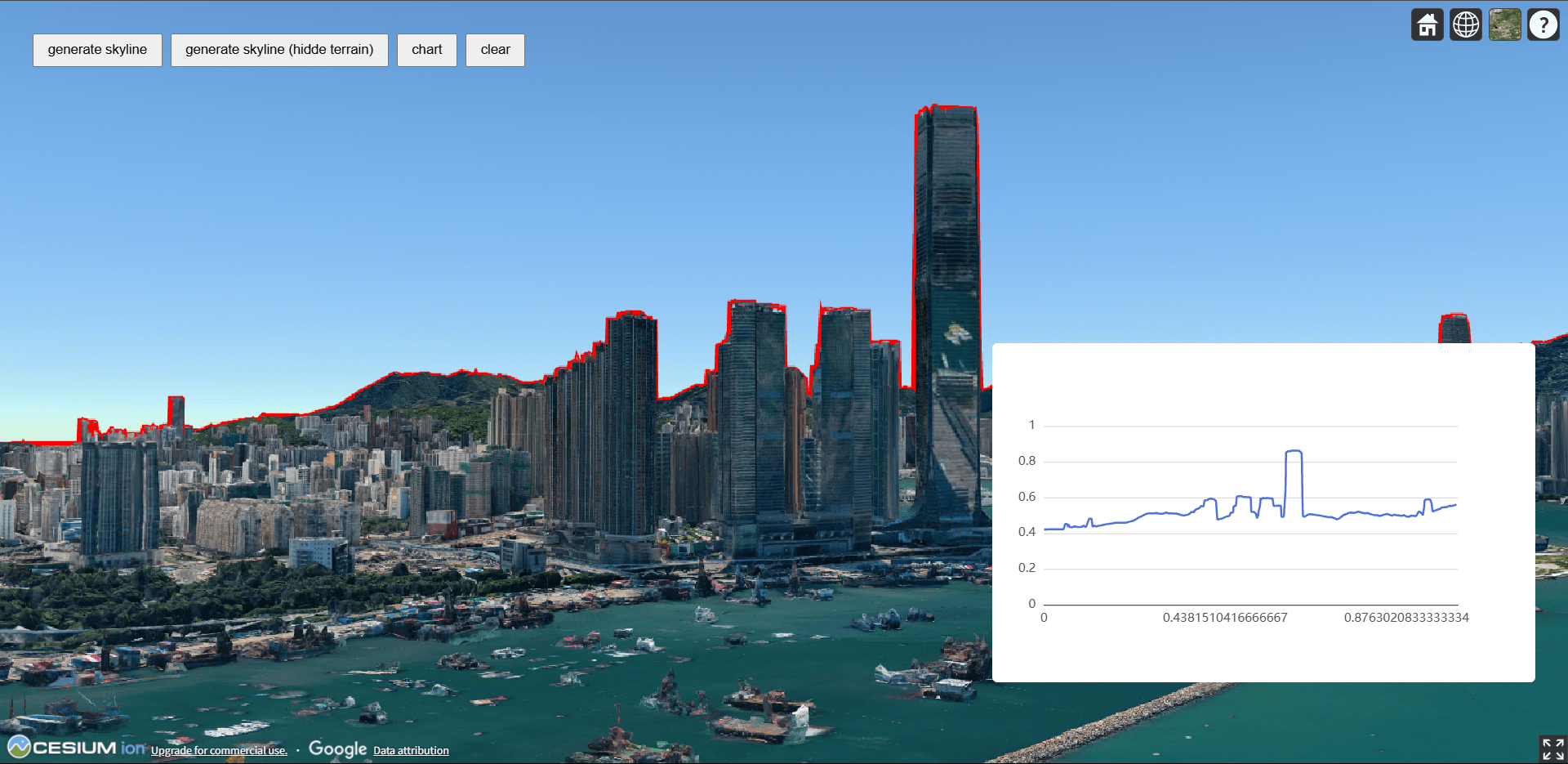
Task: Click the 0.8763020833333334 x-axis label
Action: (x=1405, y=618)
